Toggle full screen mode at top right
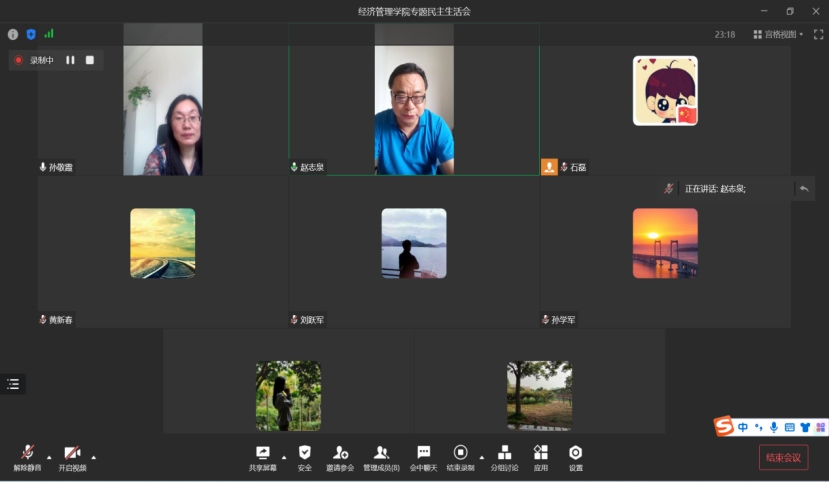The height and width of the screenshot is (482, 830). (x=818, y=34)
